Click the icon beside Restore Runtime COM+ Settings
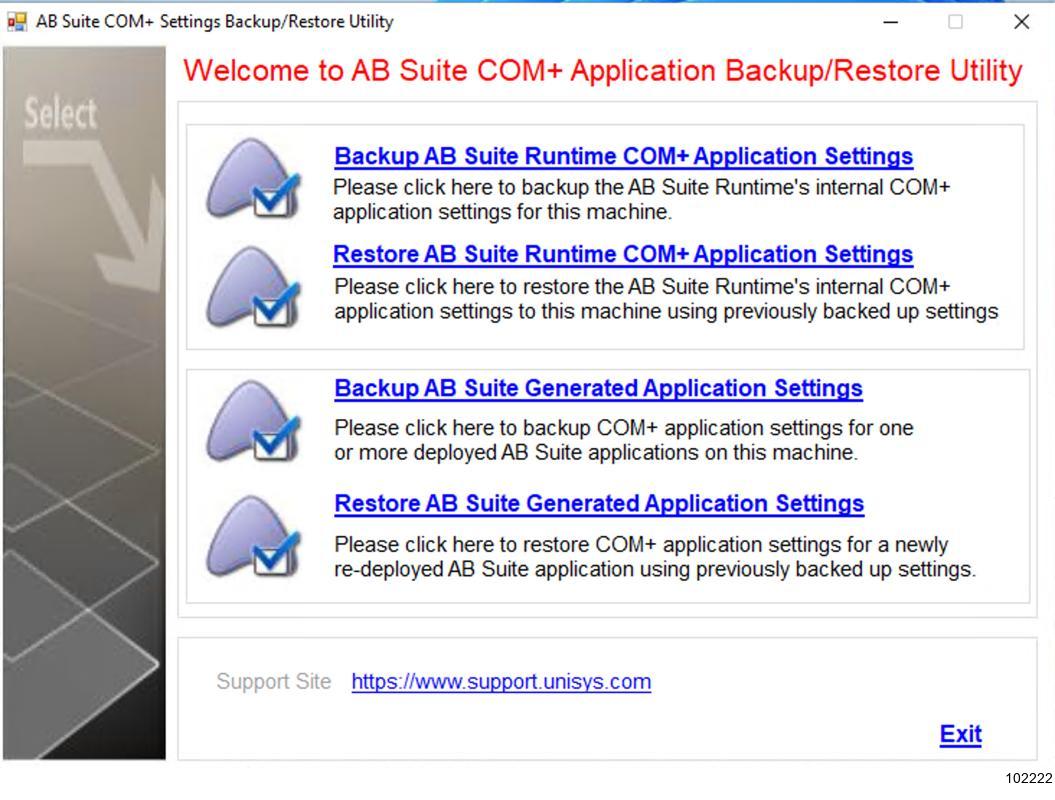The height and width of the screenshot is (800, 1055). click(254, 287)
